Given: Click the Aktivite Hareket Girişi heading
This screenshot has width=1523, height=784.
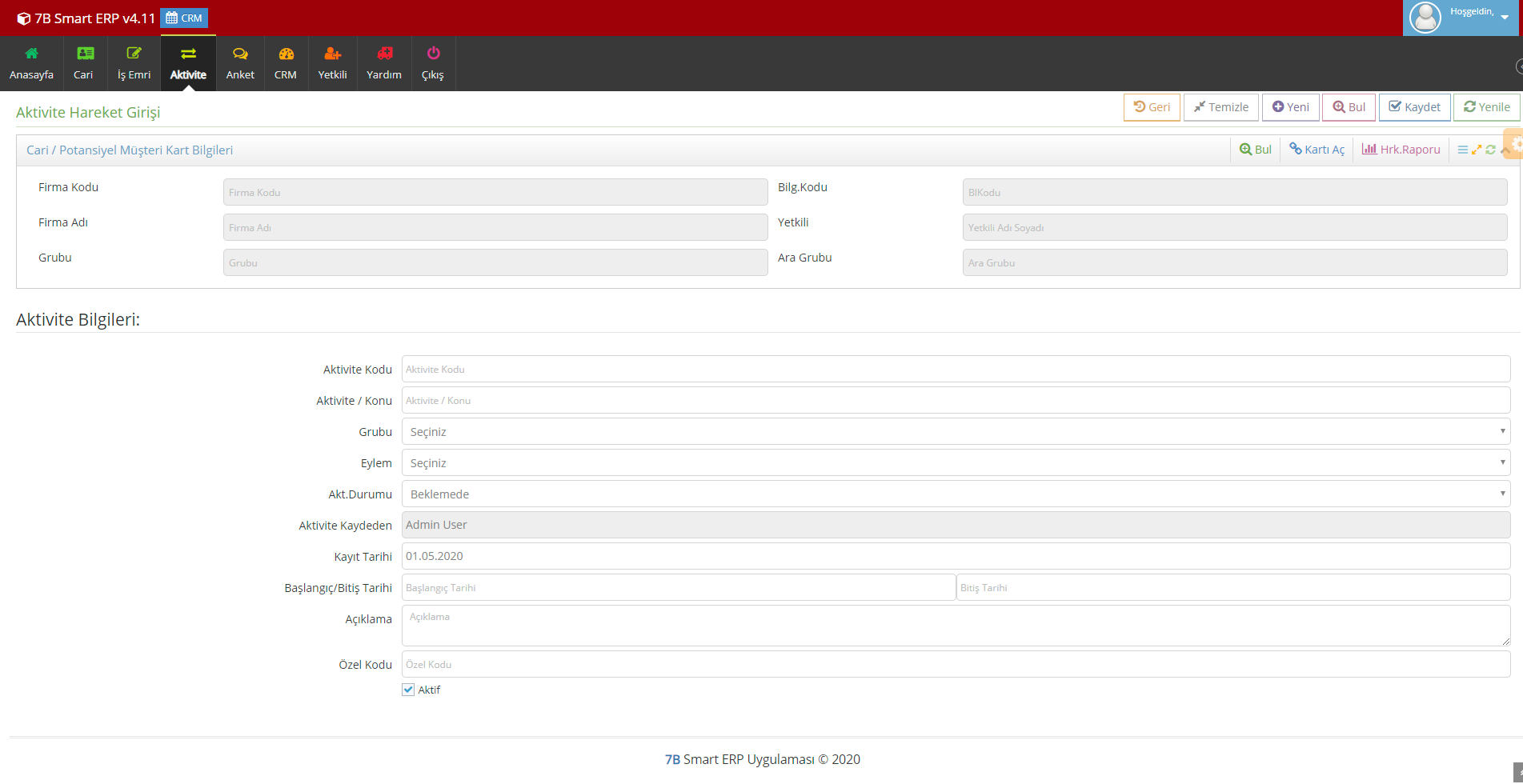Looking at the screenshot, I should coord(88,112).
